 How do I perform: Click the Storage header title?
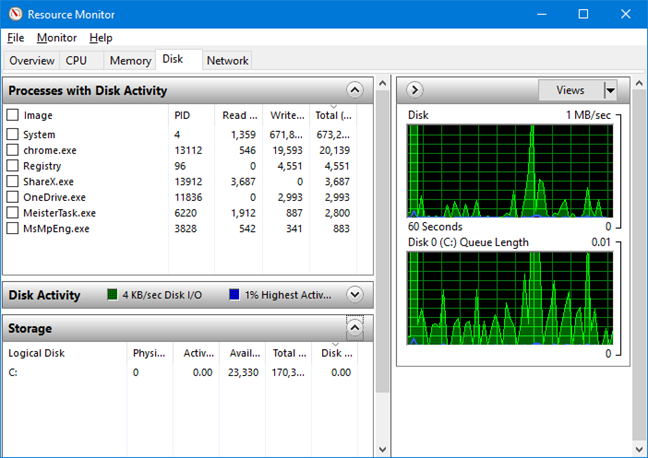(30, 329)
